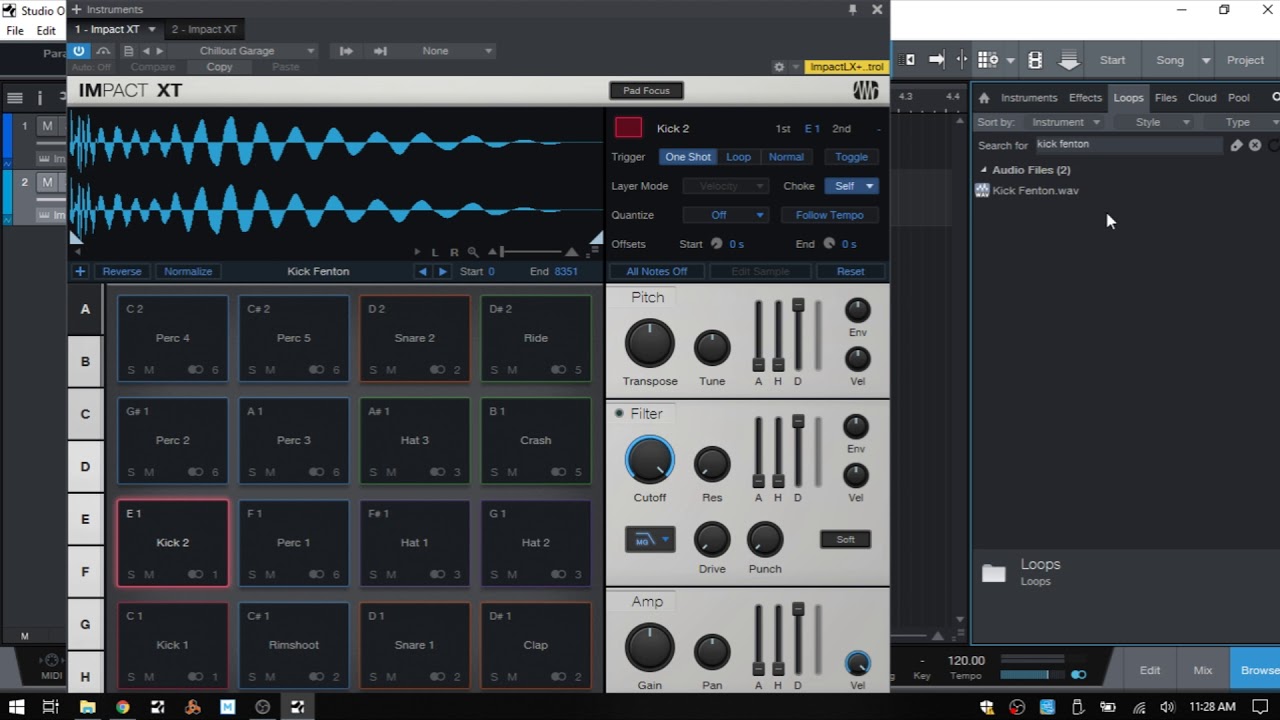
Task: Click the browser Home icon
Action: pyautogui.click(x=984, y=98)
